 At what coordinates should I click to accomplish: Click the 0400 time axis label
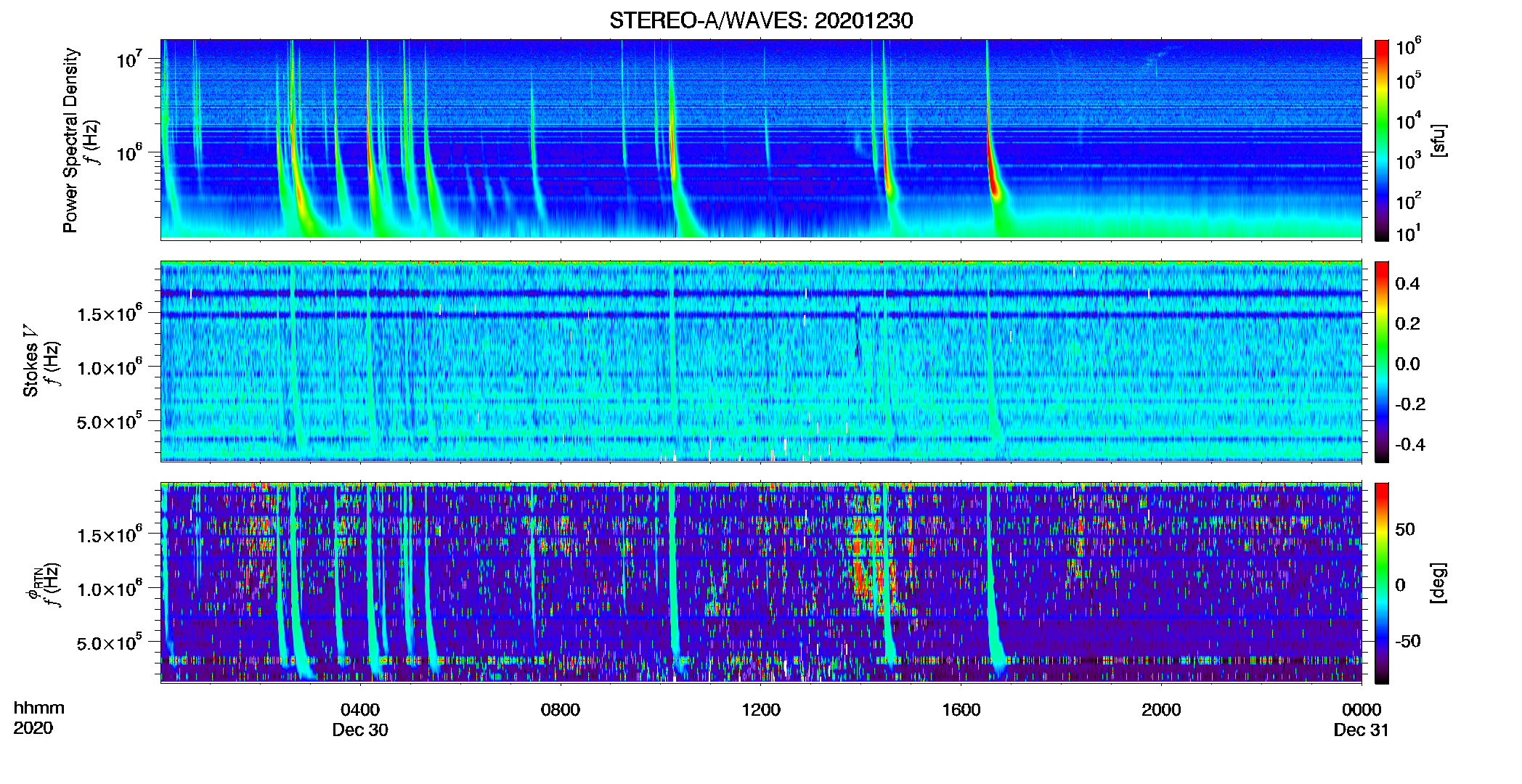[x=360, y=709]
